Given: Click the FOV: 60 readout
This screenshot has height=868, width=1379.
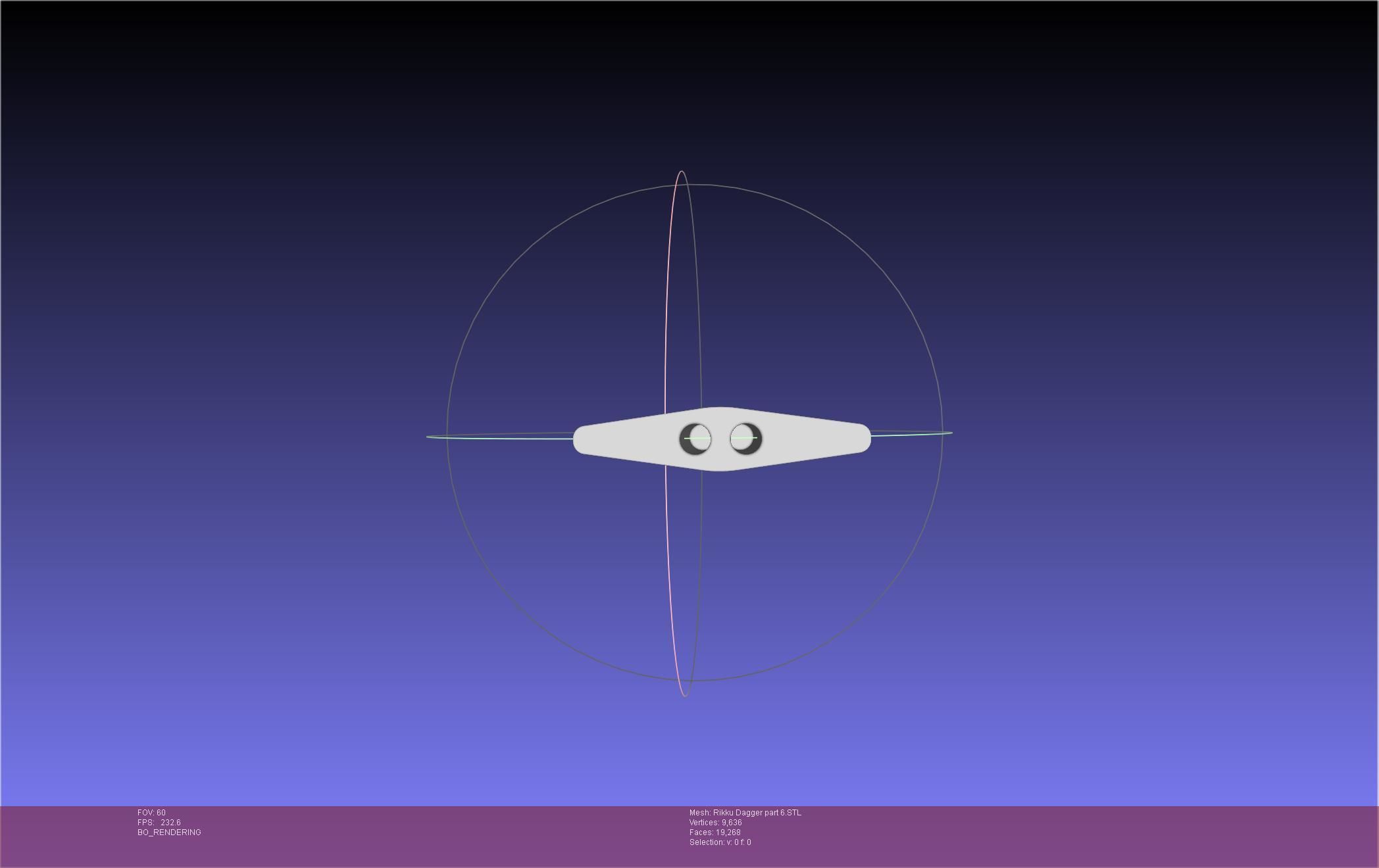Looking at the screenshot, I should pos(151,813).
